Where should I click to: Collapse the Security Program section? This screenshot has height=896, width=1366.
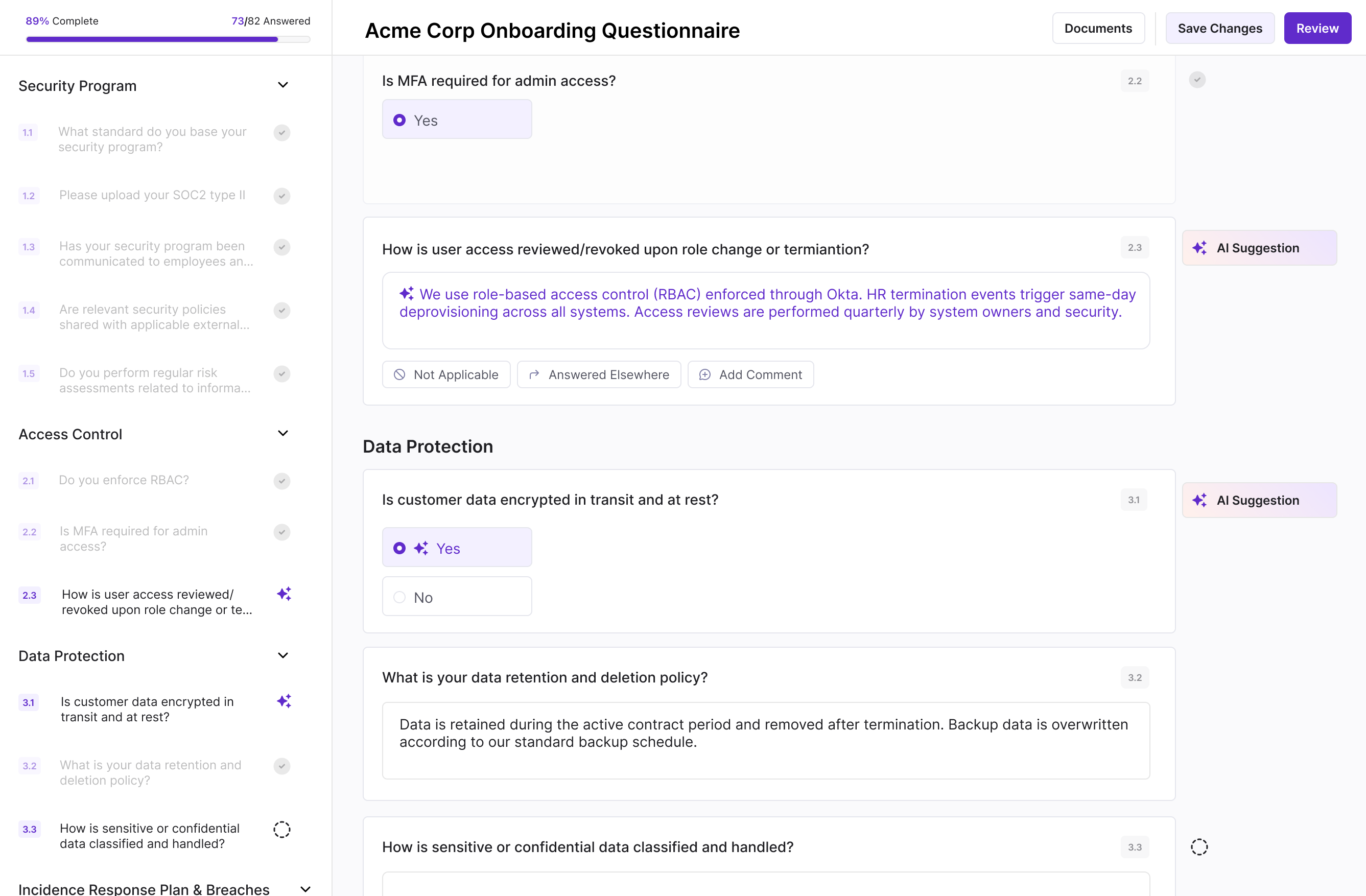point(283,85)
